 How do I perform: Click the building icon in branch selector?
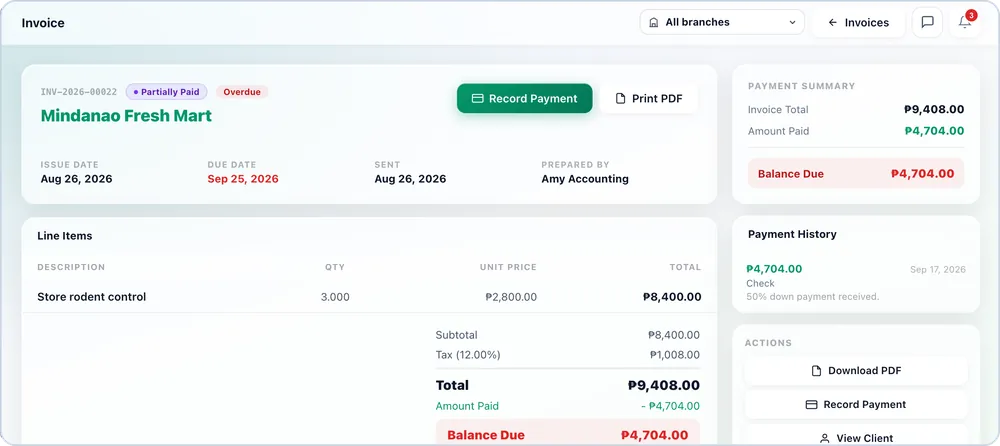tap(653, 22)
